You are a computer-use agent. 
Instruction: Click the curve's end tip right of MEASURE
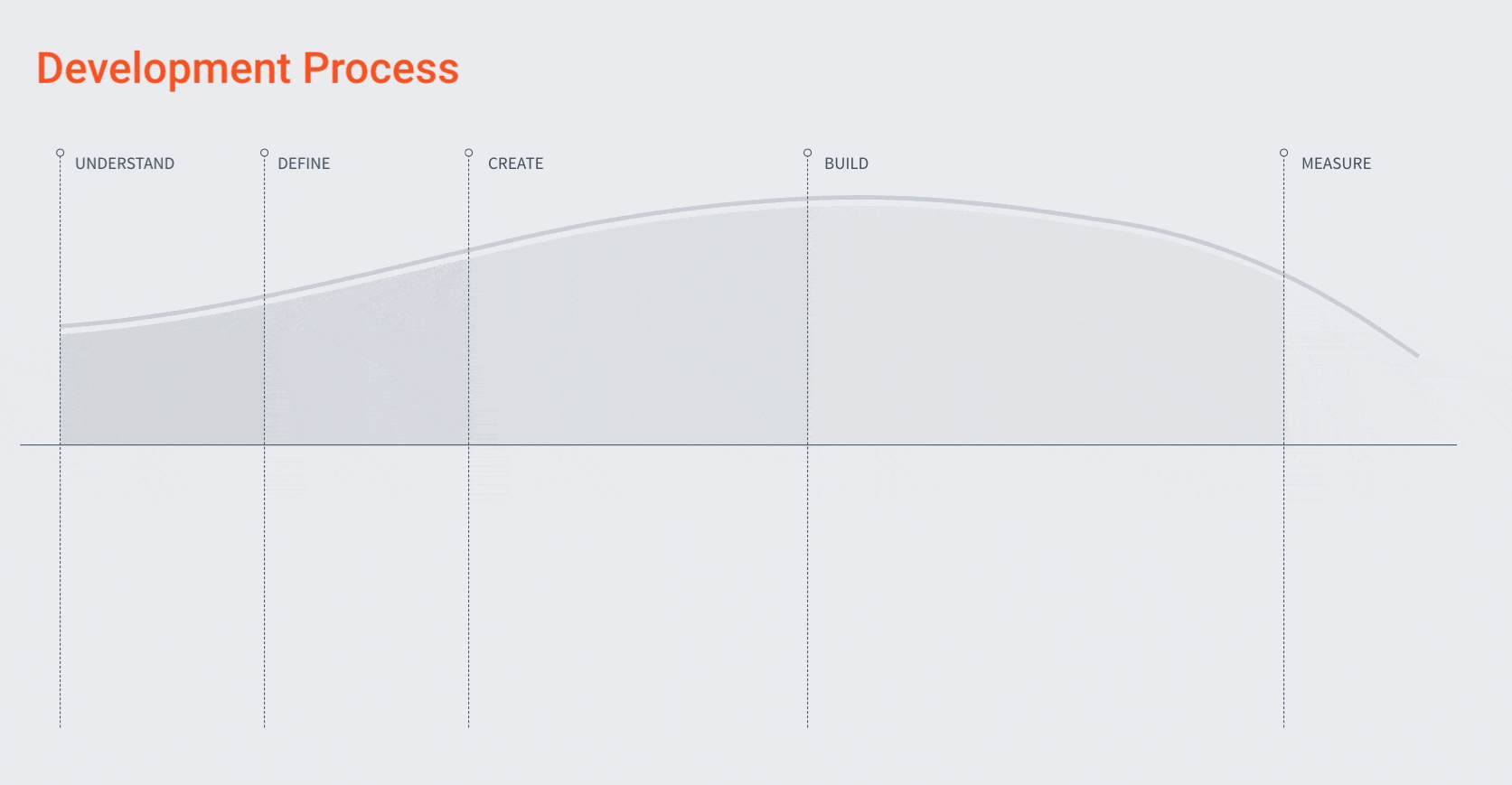click(1416, 354)
